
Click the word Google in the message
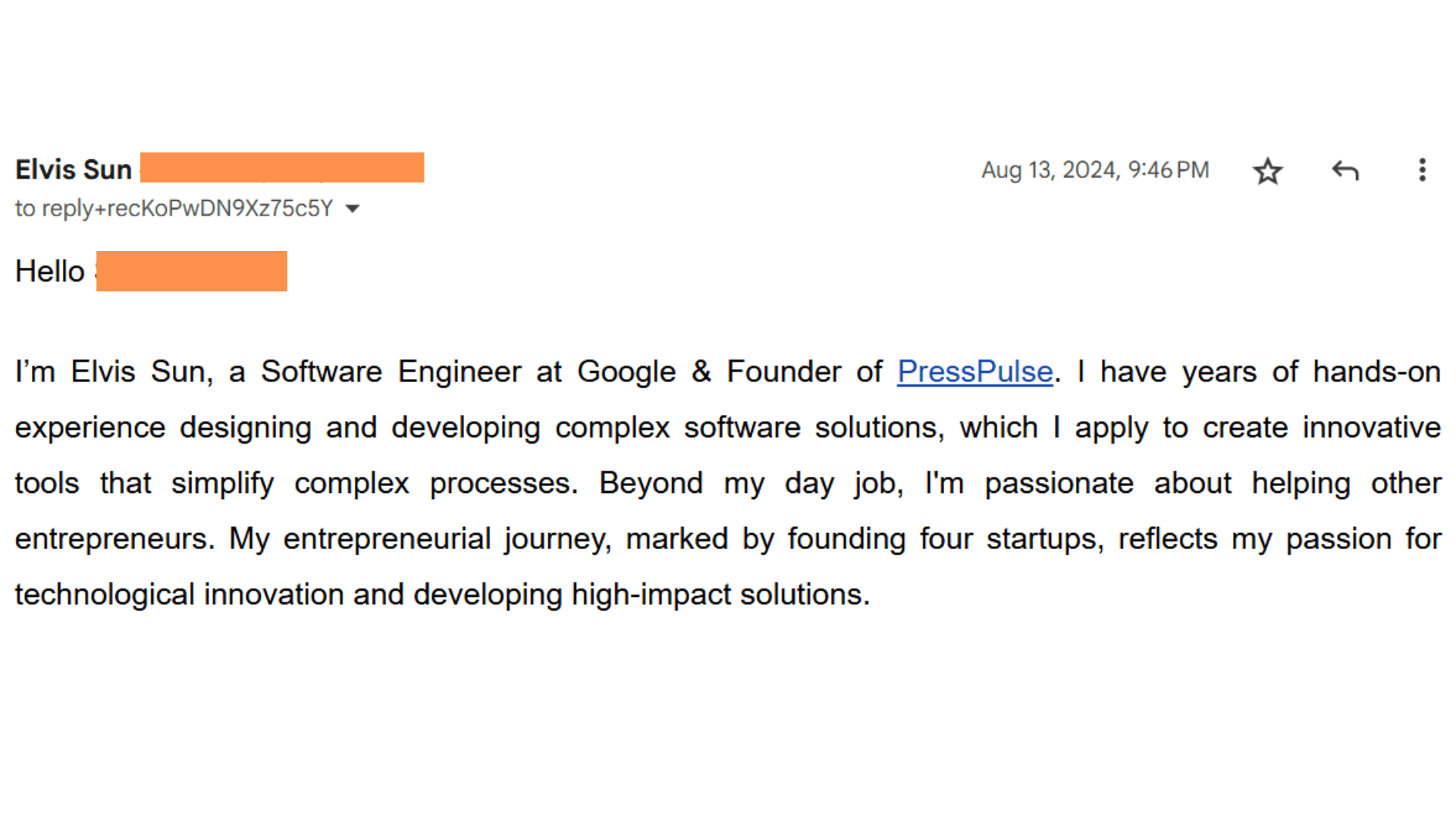click(626, 372)
